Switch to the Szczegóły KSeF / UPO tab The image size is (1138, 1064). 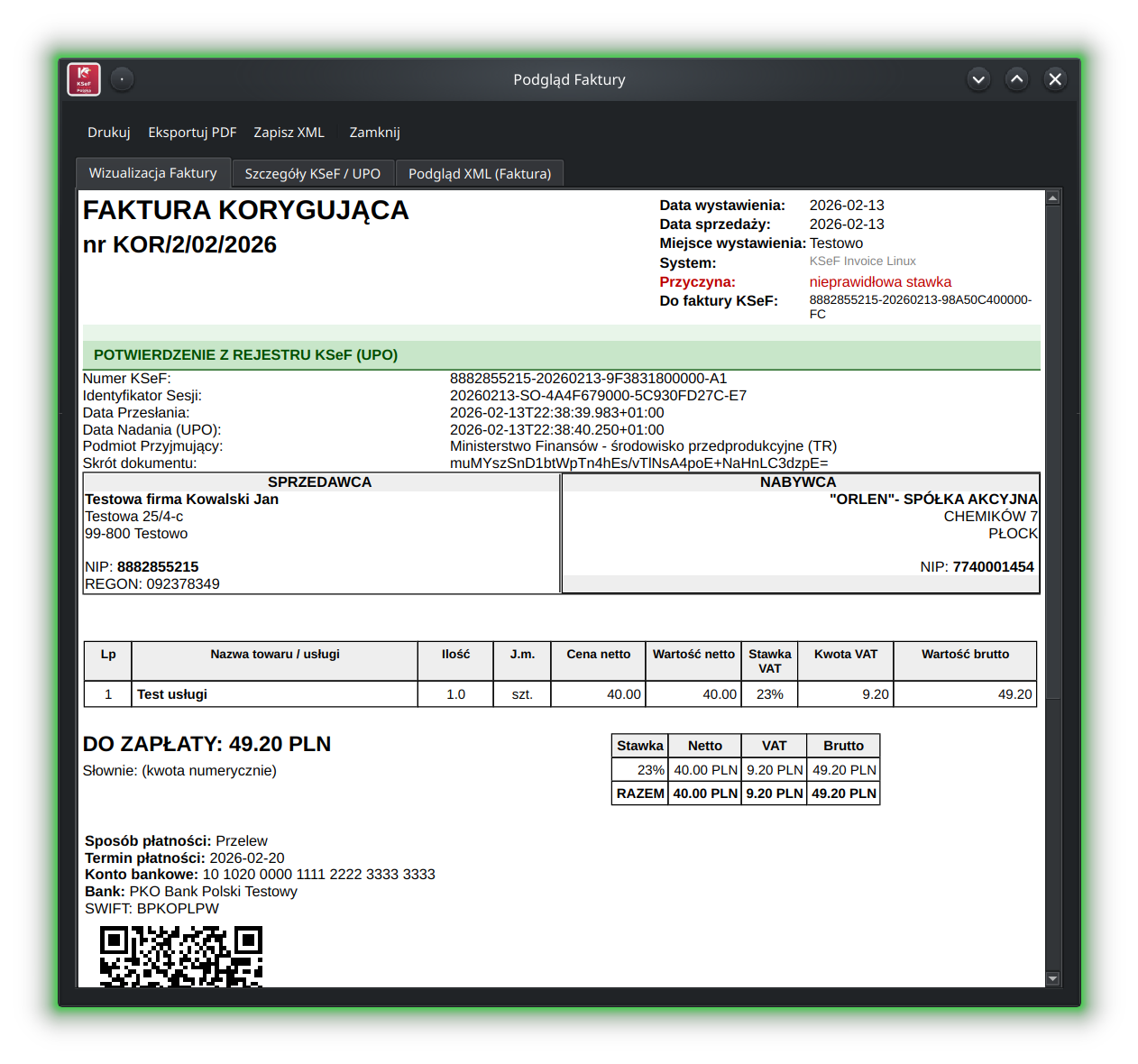312,172
